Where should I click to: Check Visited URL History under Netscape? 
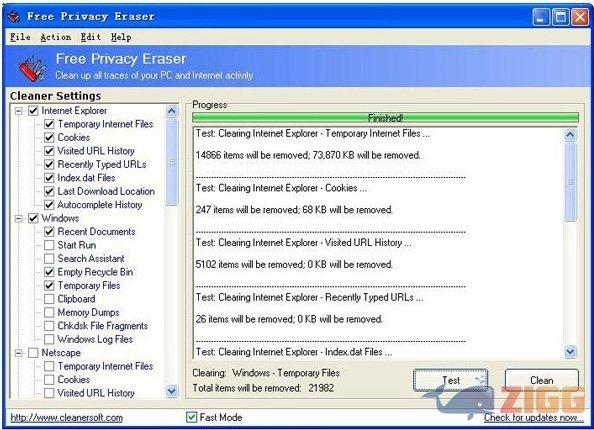coord(49,393)
